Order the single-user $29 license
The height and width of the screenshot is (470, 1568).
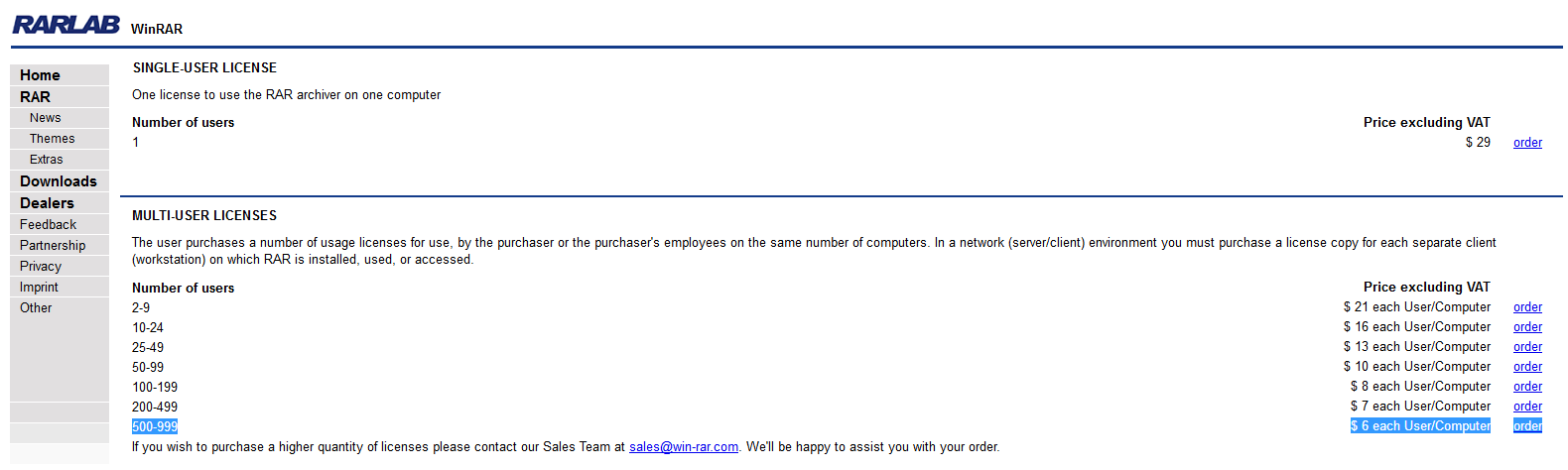point(1527,143)
